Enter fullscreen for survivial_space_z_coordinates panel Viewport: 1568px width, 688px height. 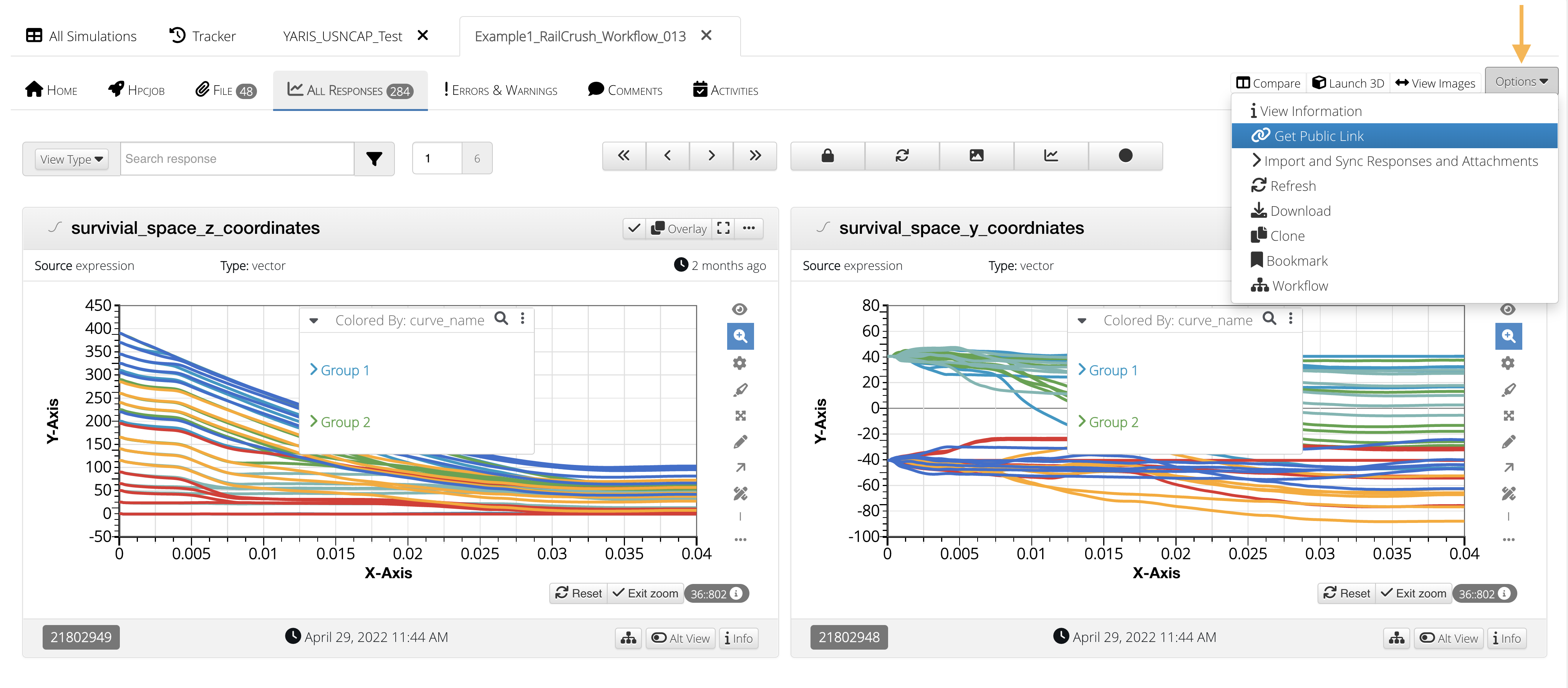[723, 228]
